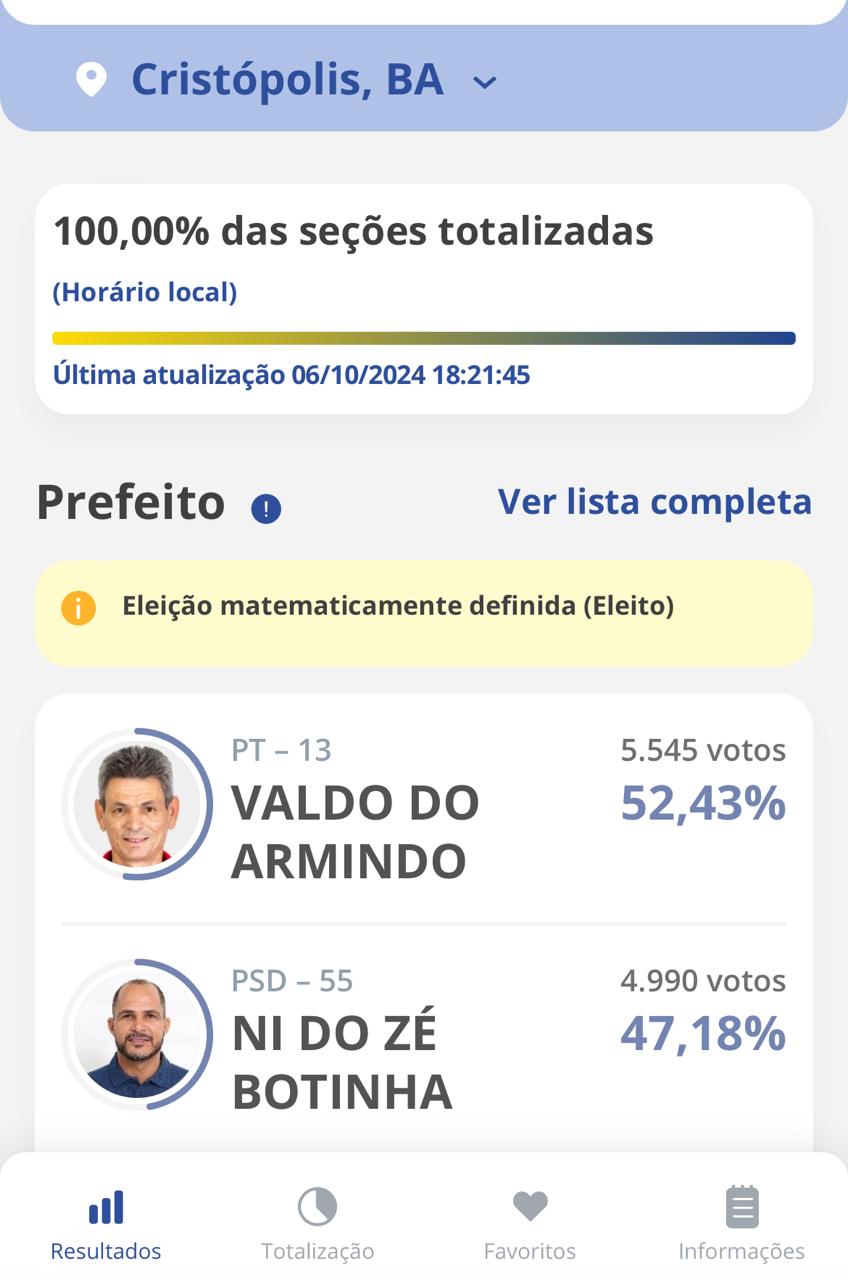Select candidate name VALDO DO ARMINDO
848x1280 pixels.
click(355, 832)
